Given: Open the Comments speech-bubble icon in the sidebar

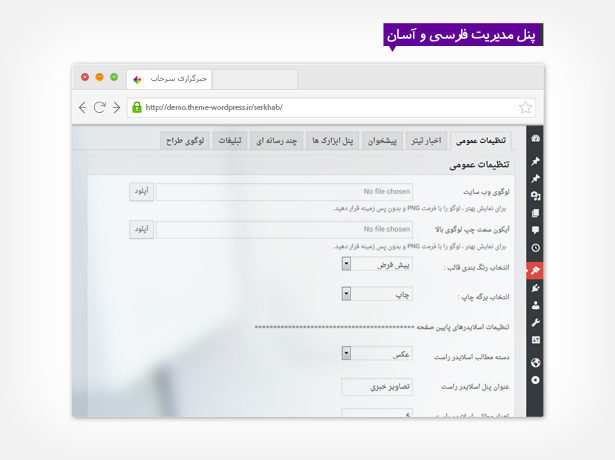Looking at the screenshot, I should [x=535, y=229].
